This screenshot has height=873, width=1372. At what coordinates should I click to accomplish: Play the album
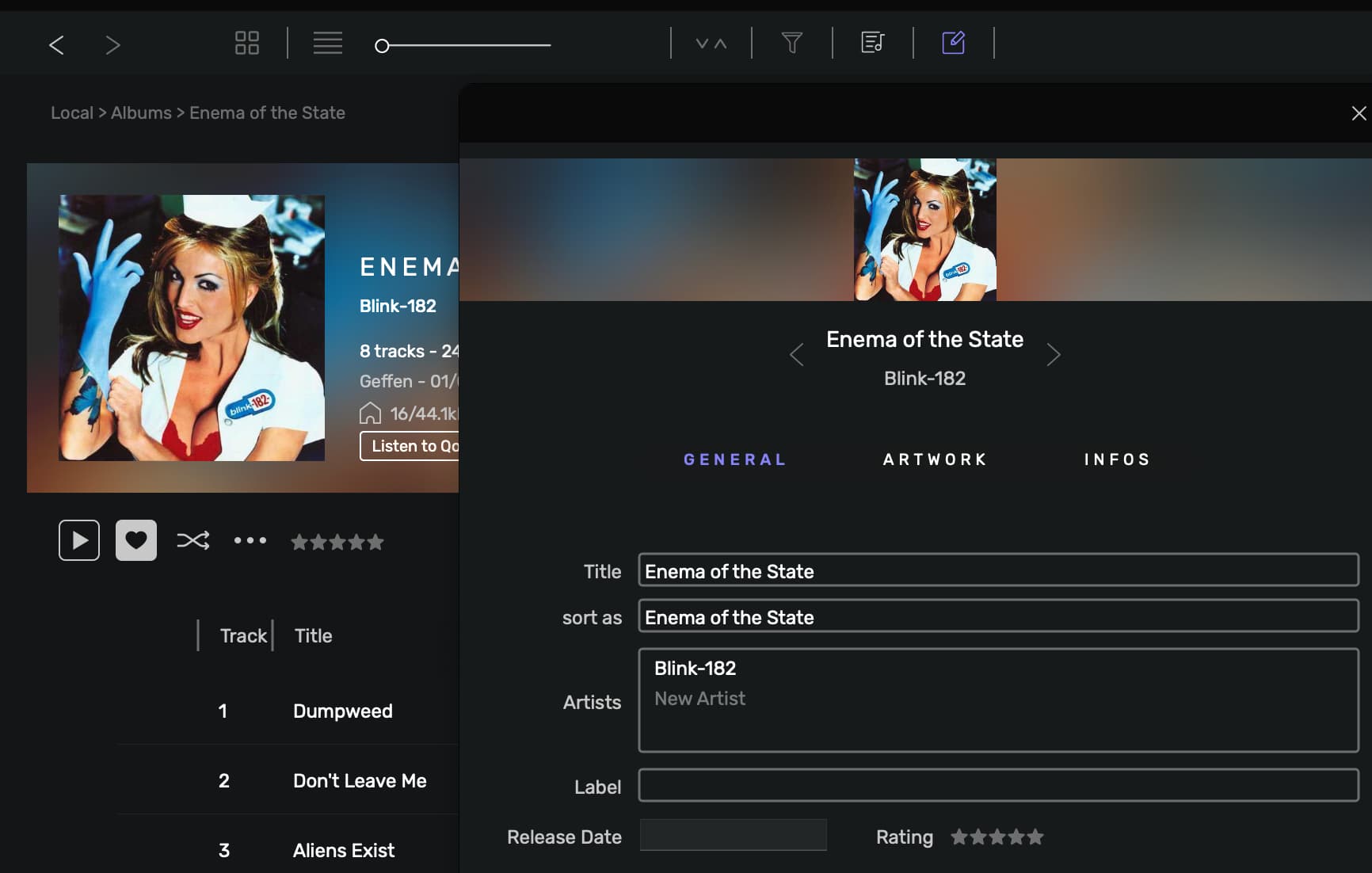tap(79, 540)
